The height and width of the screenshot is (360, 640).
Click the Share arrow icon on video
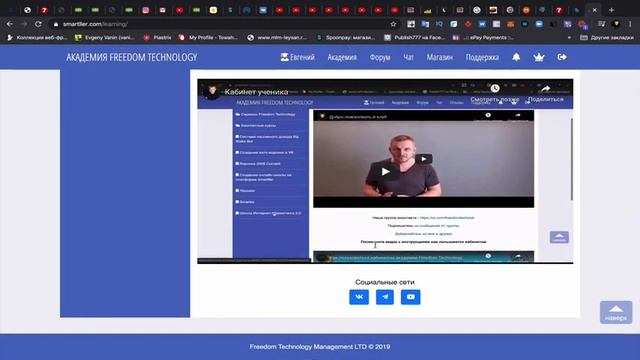pos(545,89)
